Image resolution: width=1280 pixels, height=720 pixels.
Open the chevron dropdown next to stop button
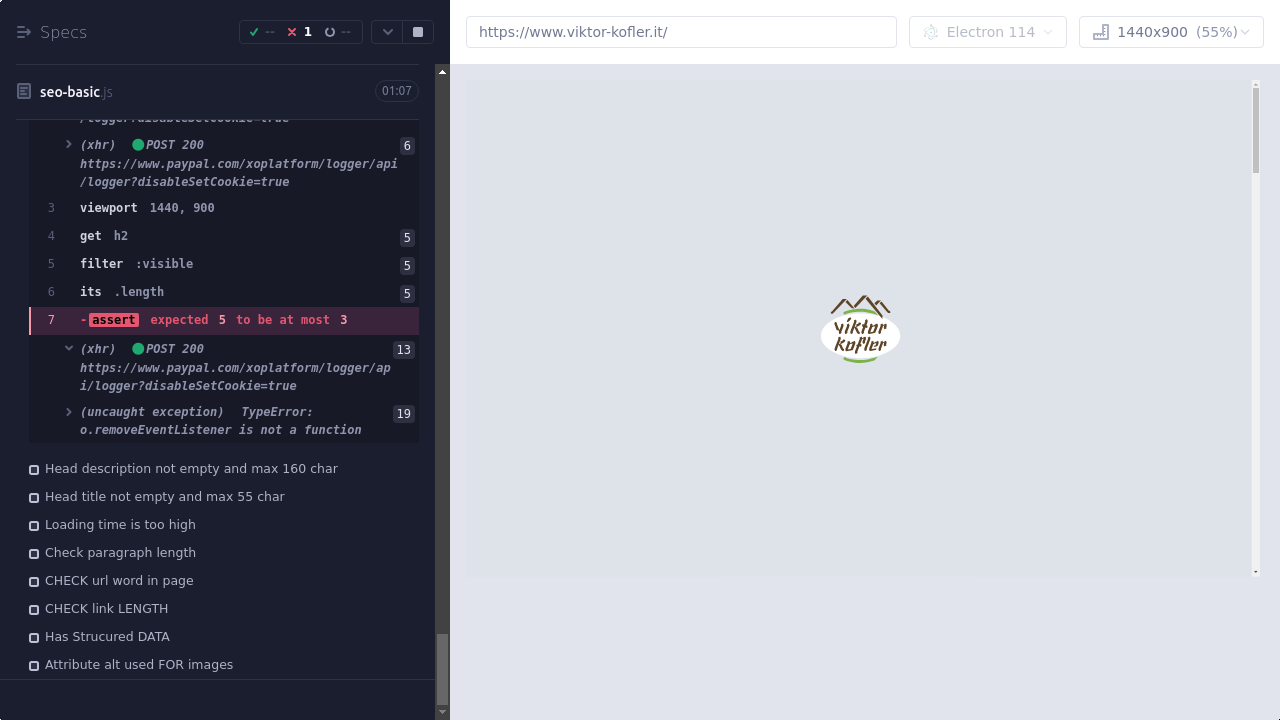[388, 32]
